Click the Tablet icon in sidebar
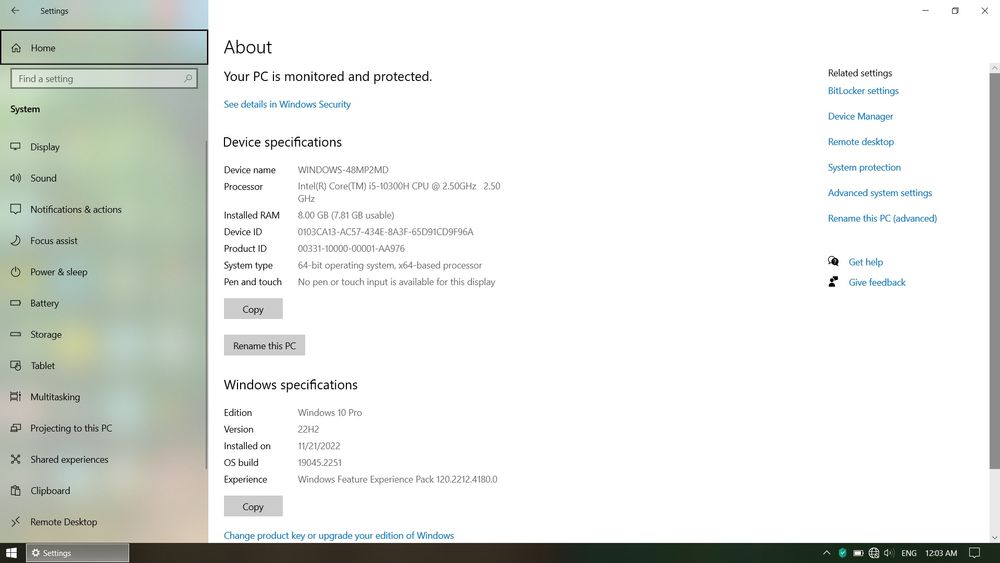1000x563 pixels. pos(16,365)
